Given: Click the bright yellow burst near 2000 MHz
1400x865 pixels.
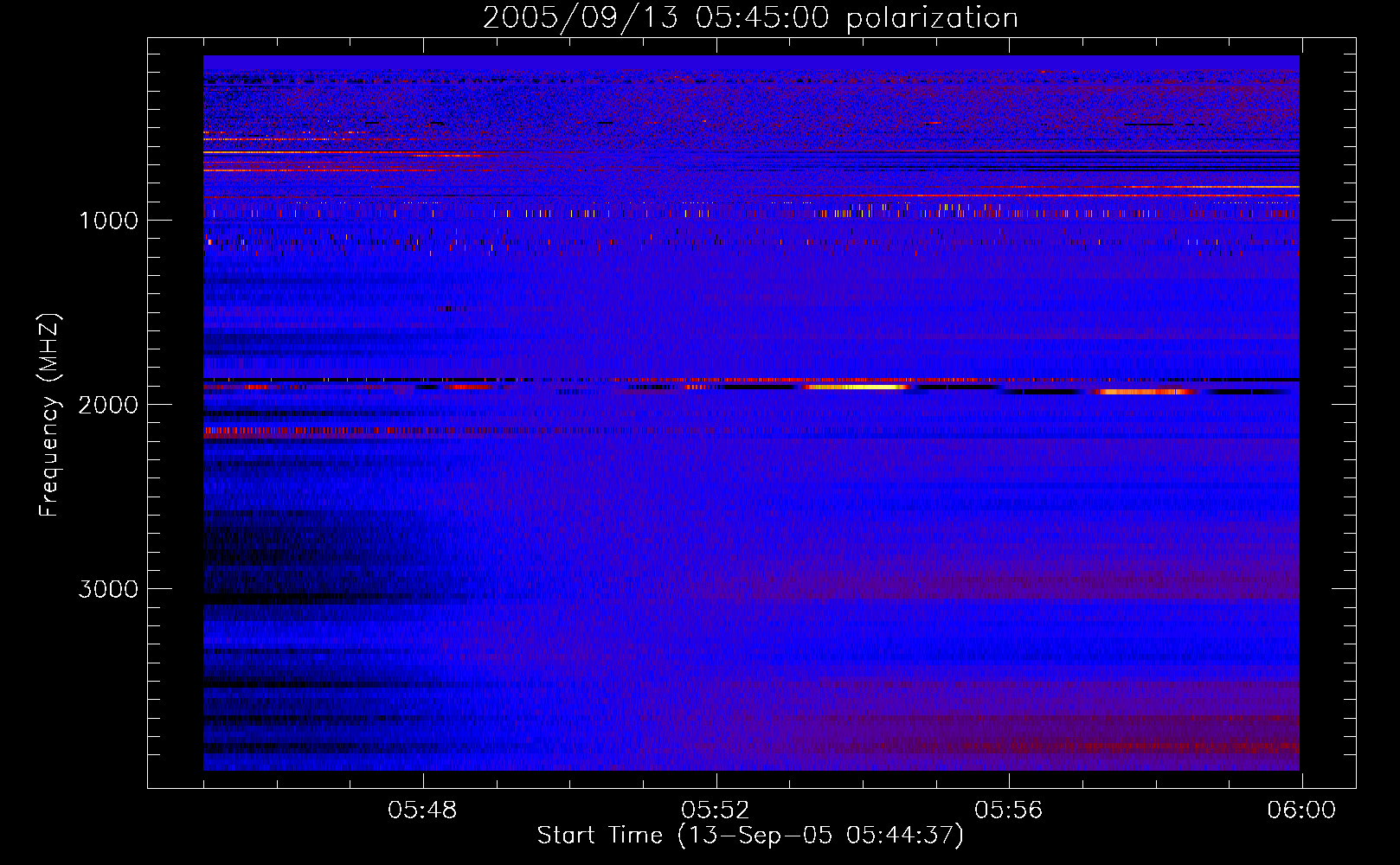Looking at the screenshot, I should tap(857, 388).
